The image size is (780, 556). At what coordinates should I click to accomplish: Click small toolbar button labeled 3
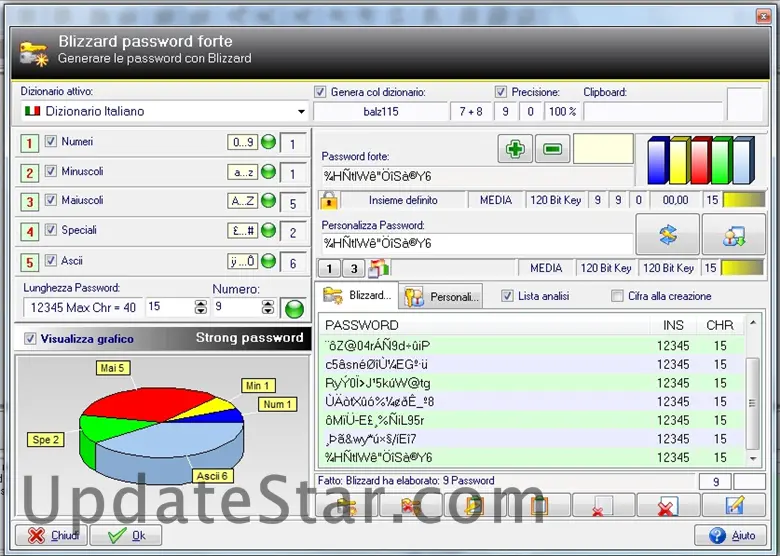[354, 269]
